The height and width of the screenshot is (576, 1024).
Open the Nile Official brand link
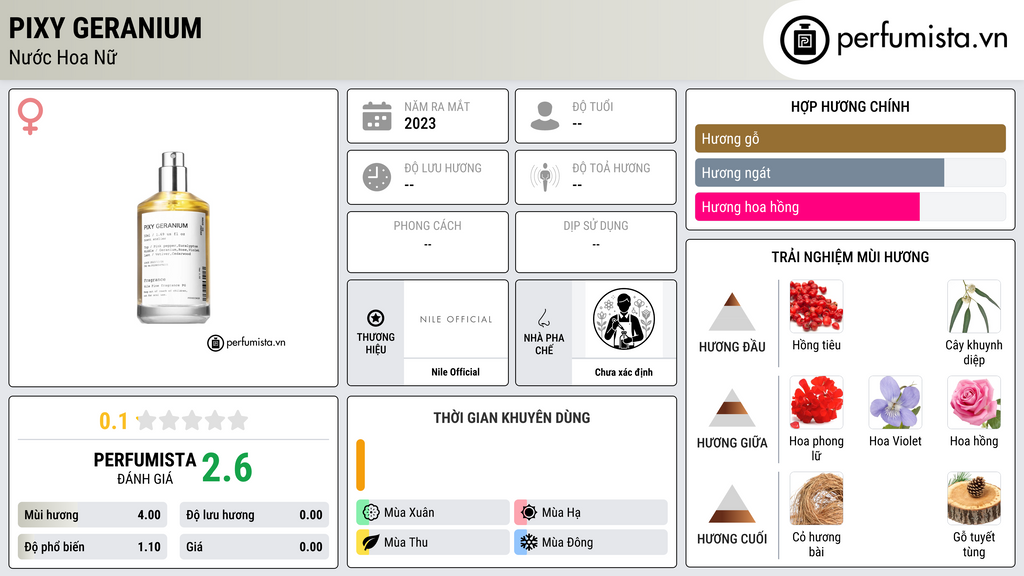coord(455,372)
